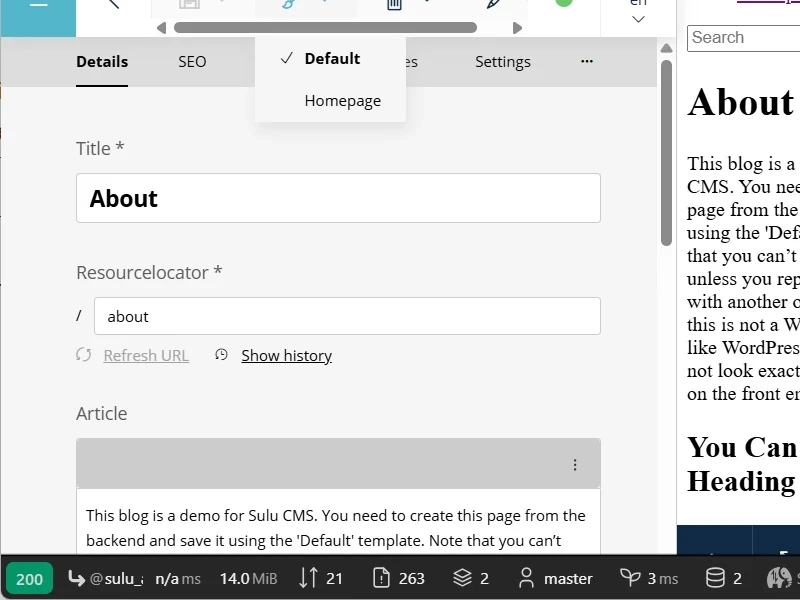
Task: Click the back arrow in toolbar
Action: point(113,5)
